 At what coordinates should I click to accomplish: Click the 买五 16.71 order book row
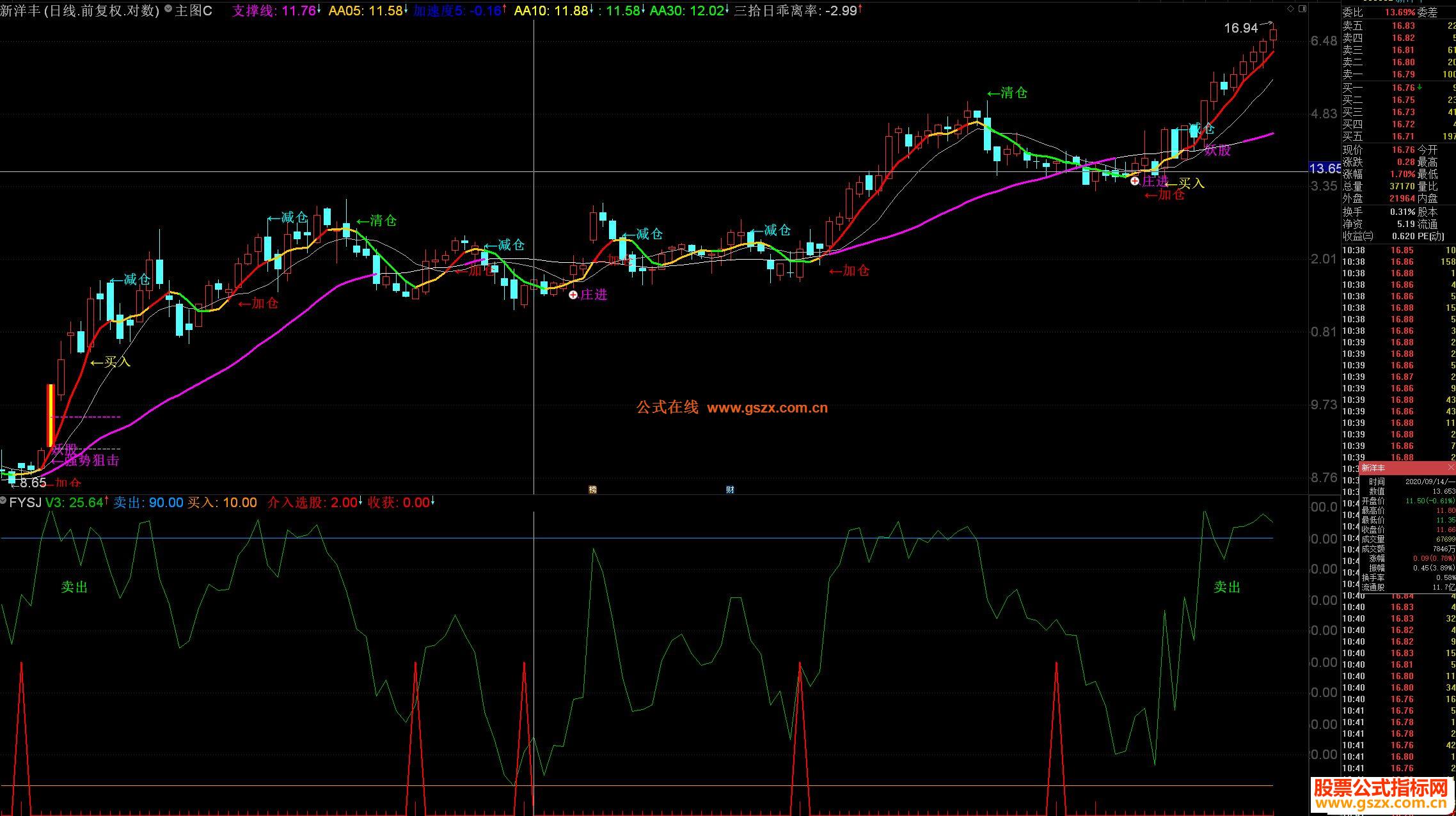1398,136
